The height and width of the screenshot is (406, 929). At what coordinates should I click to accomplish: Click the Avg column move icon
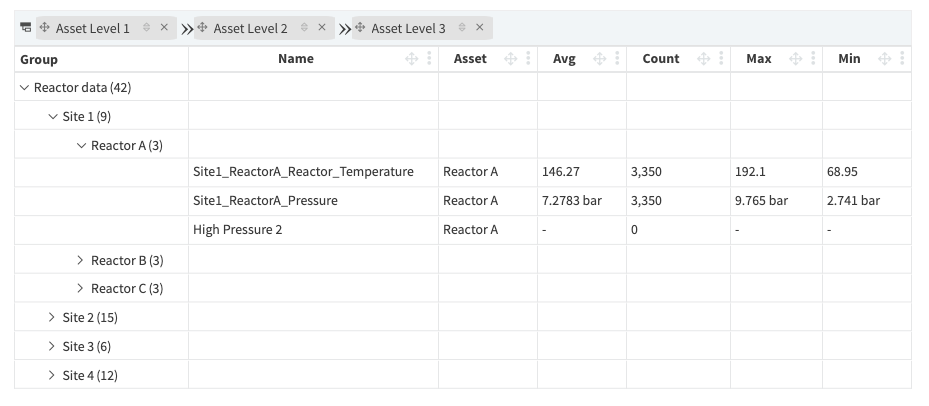tap(600, 59)
